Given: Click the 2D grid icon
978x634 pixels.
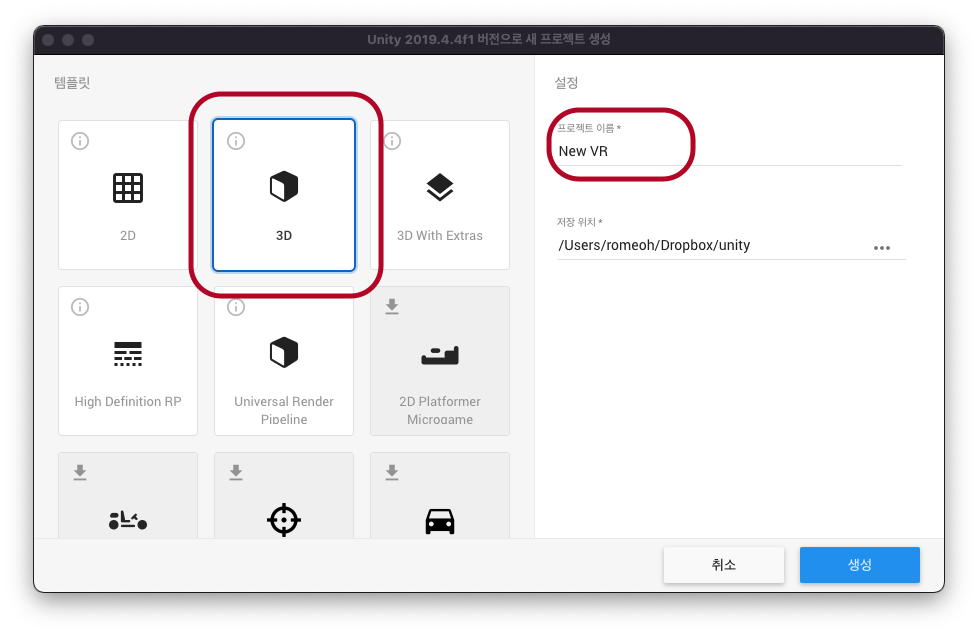Looking at the screenshot, I should tap(128, 188).
